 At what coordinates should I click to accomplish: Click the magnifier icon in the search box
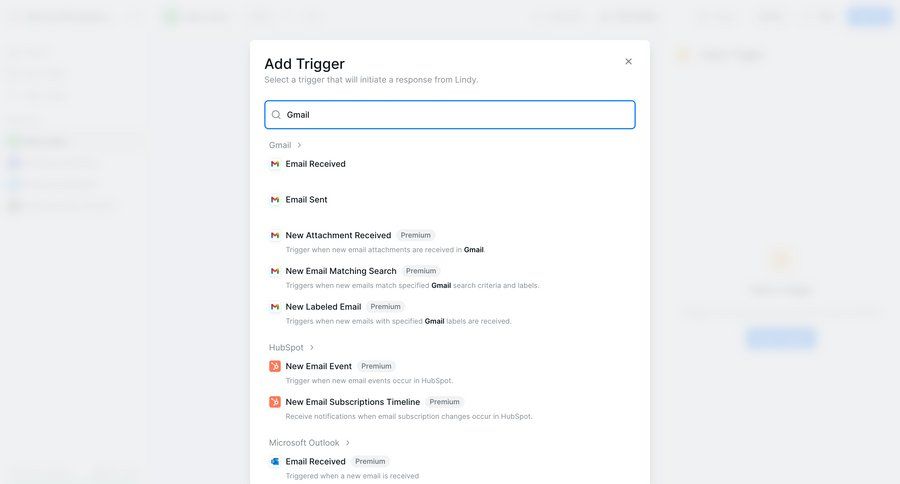[x=276, y=115]
